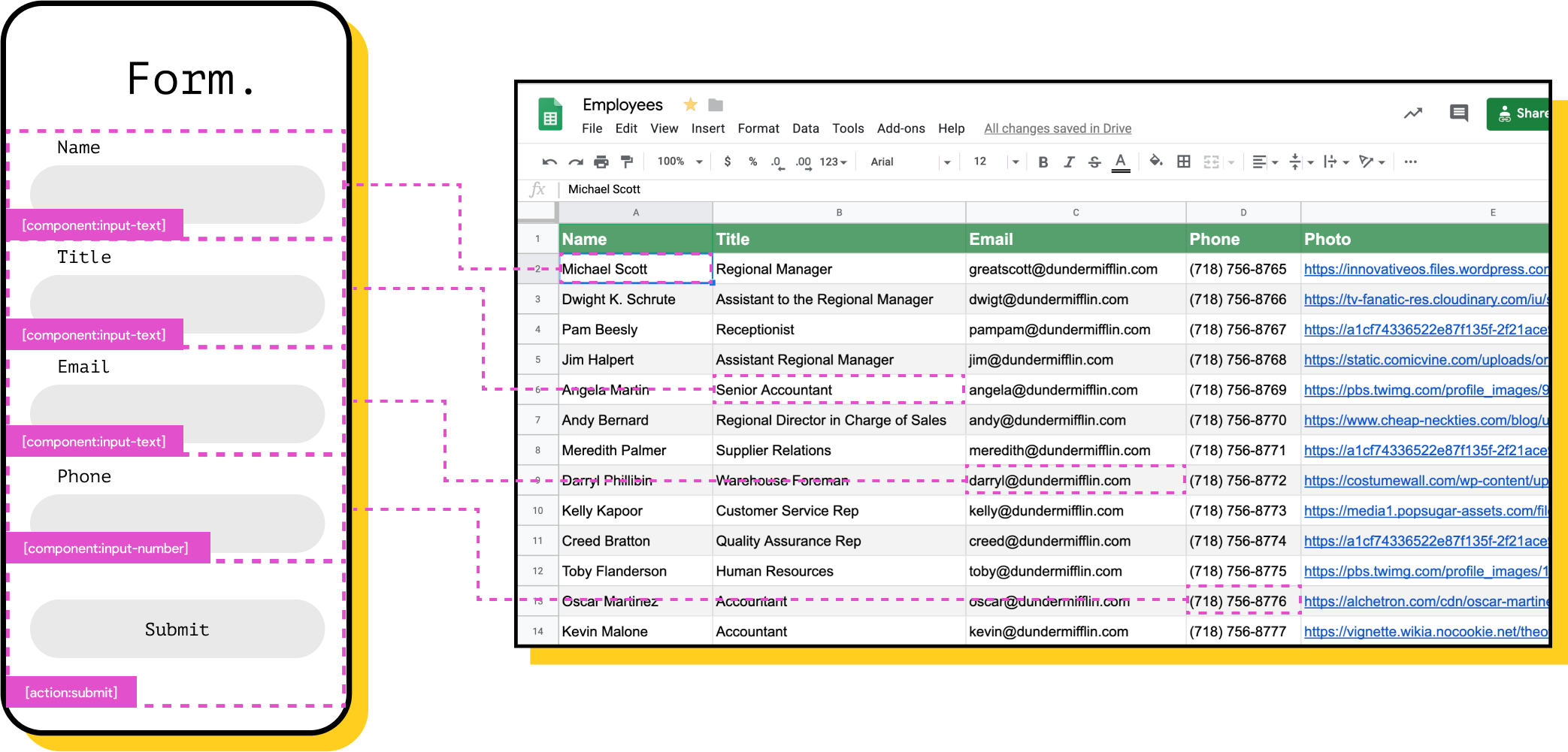Open the Edit menu
The height and width of the screenshot is (752, 1568).
pyautogui.click(x=626, y=128)
